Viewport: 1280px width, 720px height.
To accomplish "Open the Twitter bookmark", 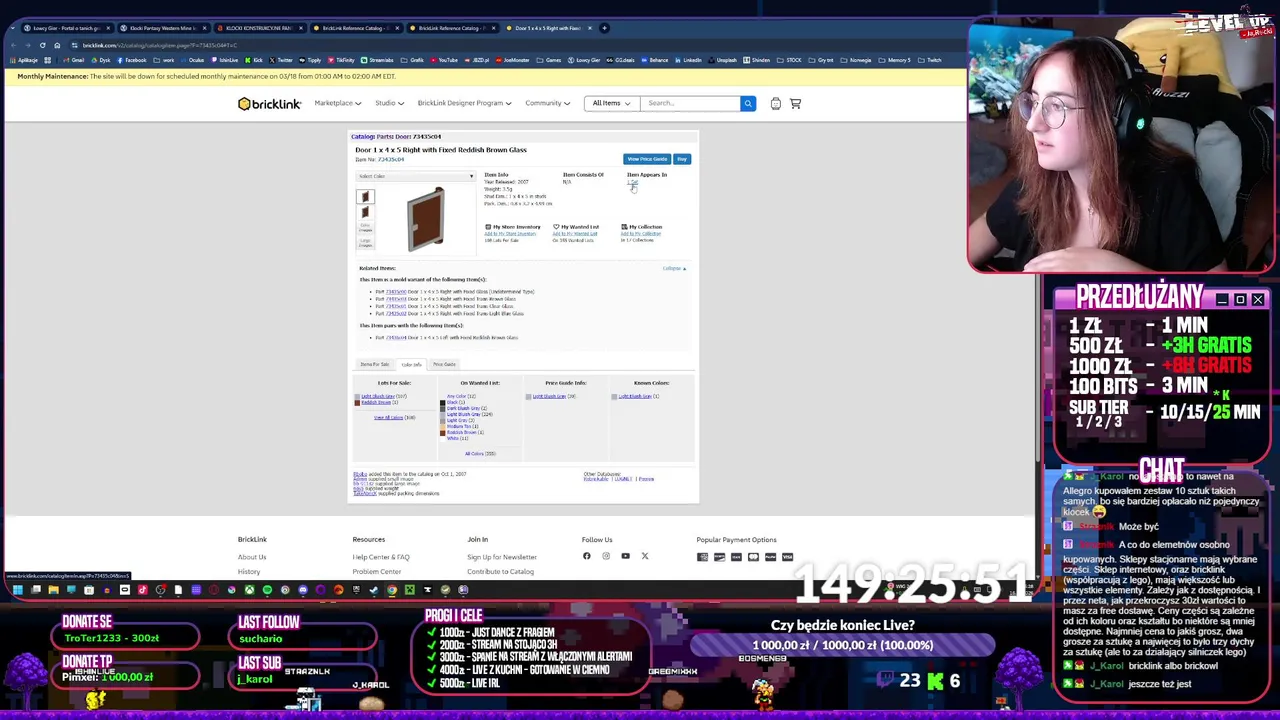I will tap(281, 60).
